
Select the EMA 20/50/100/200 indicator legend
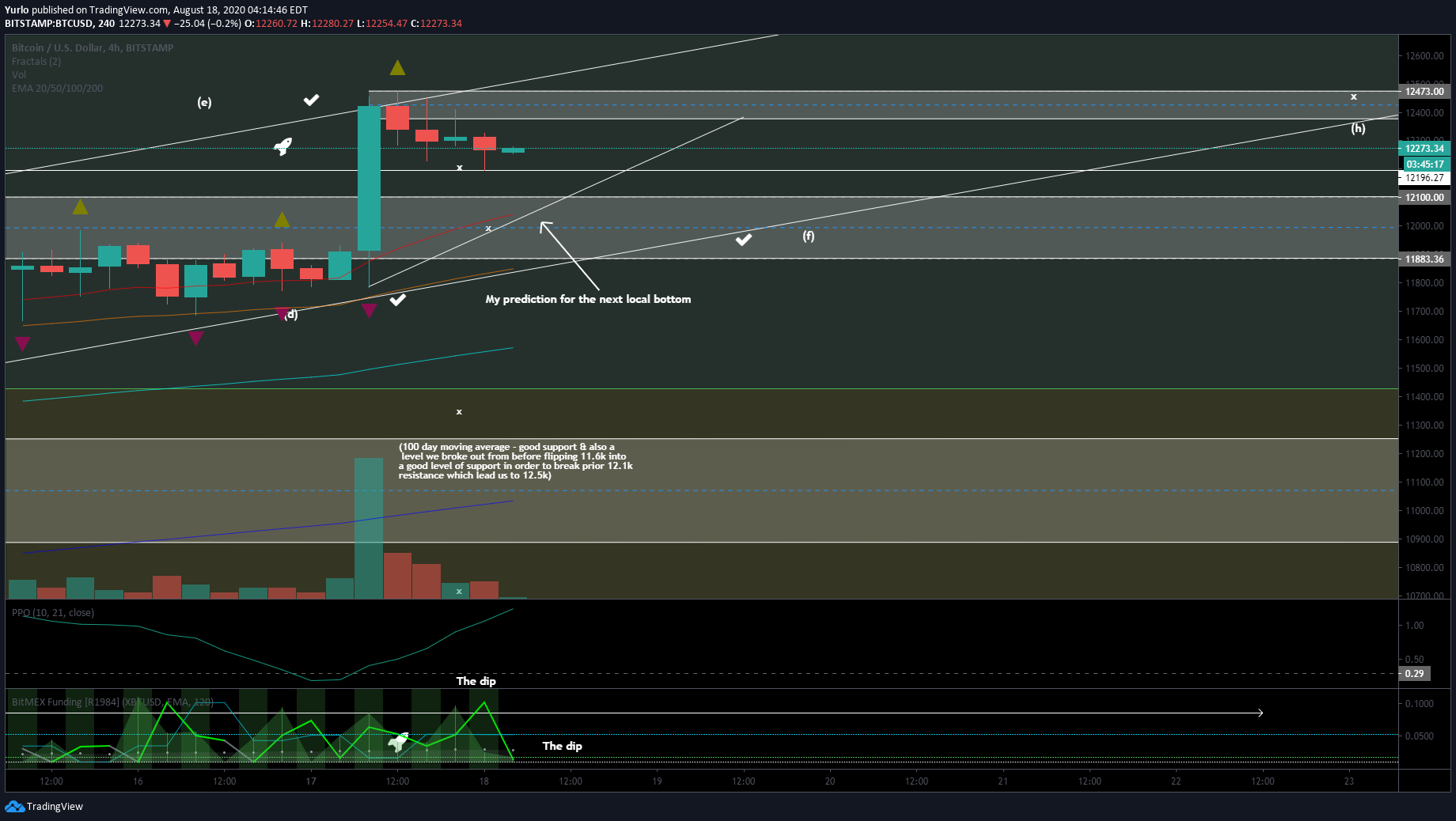click(x=57, y=88)
